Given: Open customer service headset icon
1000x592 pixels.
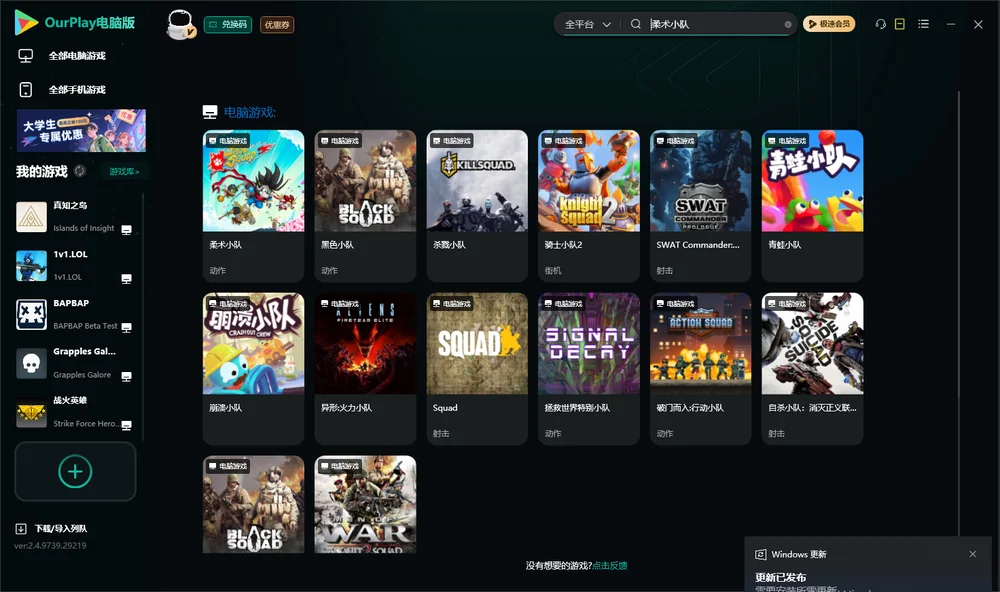Looking at the screenshot, I should point(881,24).
